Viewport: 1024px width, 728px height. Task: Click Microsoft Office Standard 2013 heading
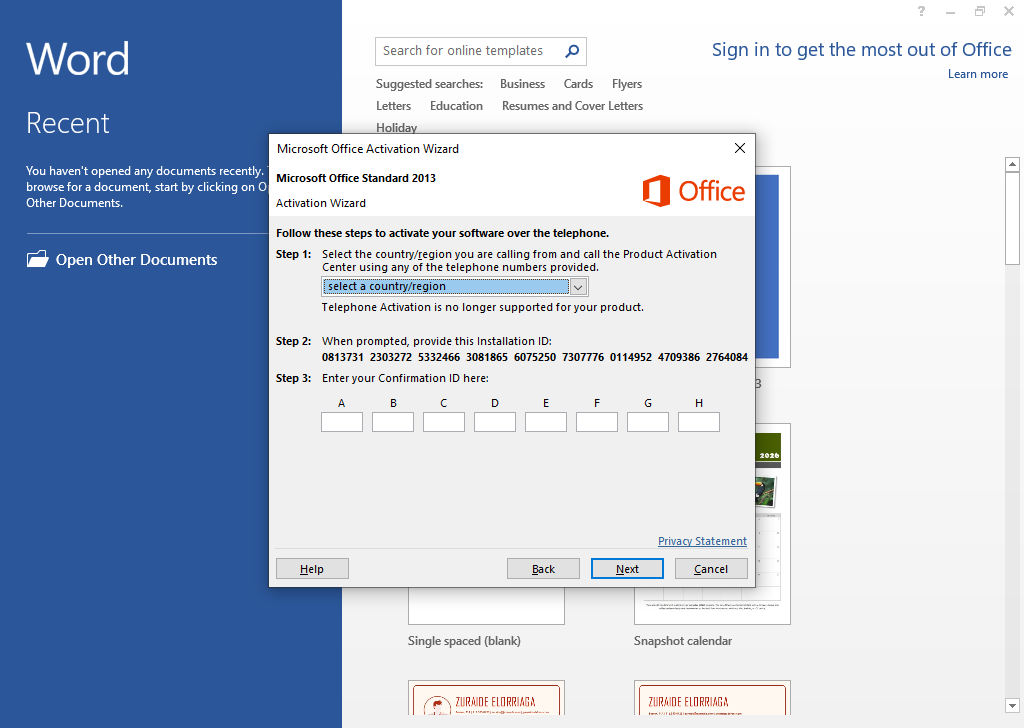[x=356, y=178]
